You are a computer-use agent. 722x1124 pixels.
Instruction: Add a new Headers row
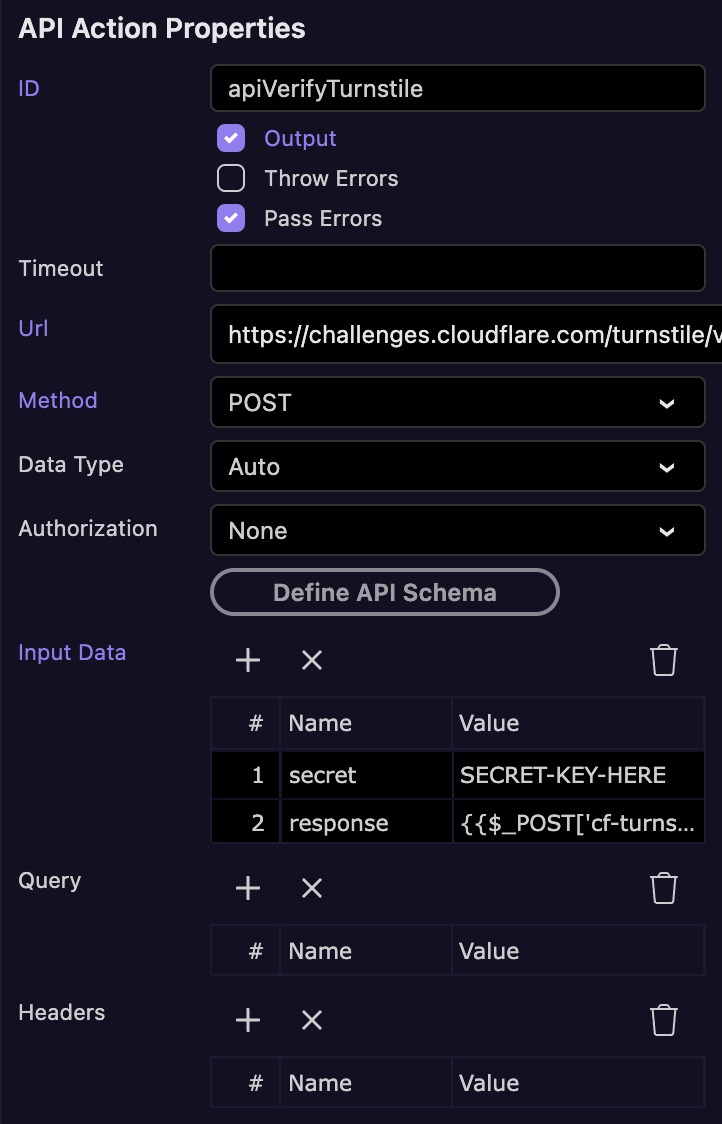[x=248, y=1020]
